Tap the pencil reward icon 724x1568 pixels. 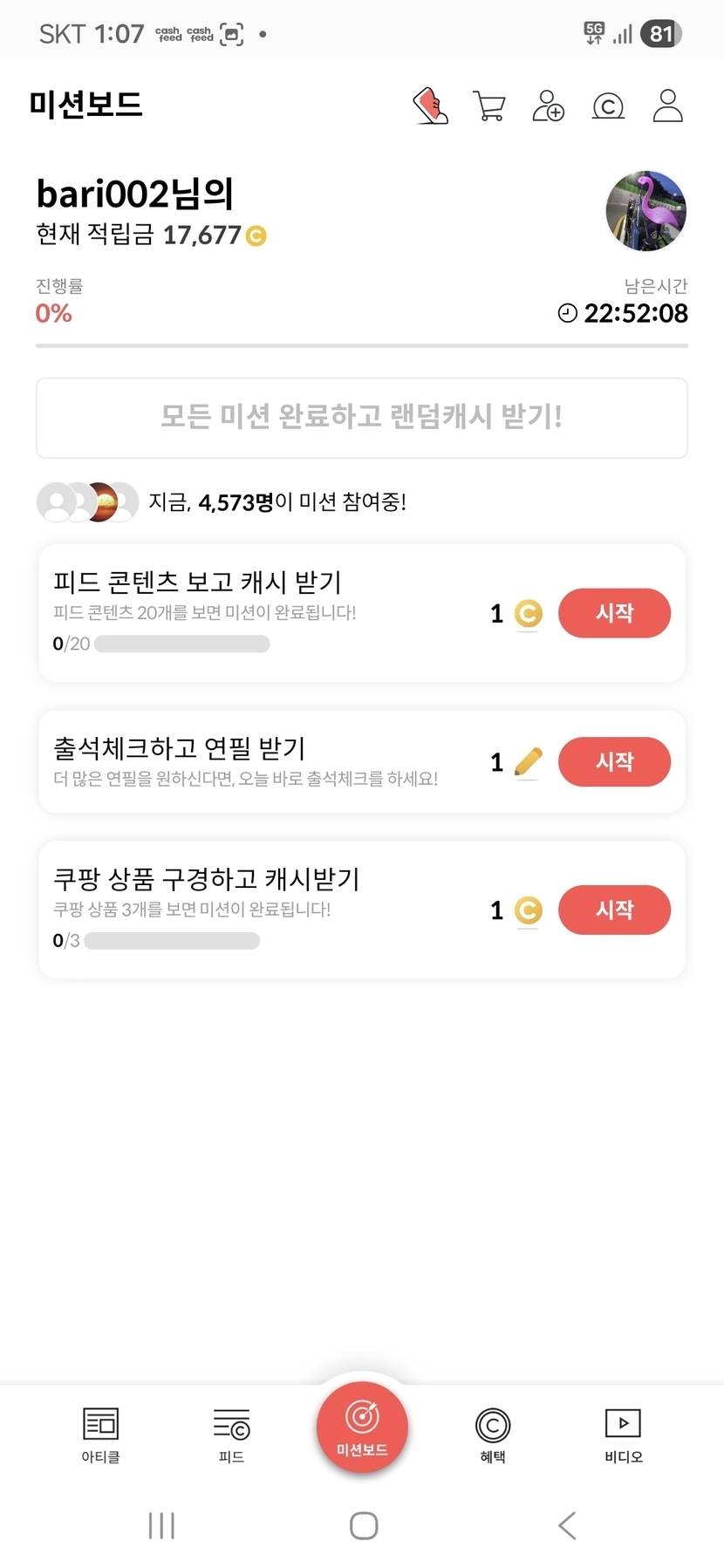528,762
